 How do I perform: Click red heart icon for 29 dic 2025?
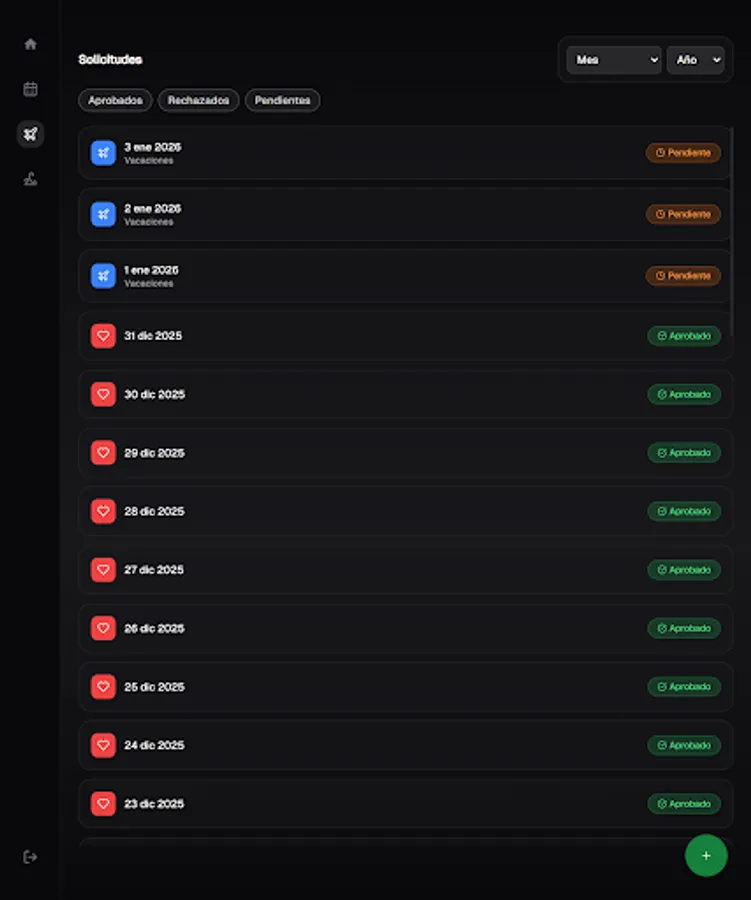click(103, 453)
